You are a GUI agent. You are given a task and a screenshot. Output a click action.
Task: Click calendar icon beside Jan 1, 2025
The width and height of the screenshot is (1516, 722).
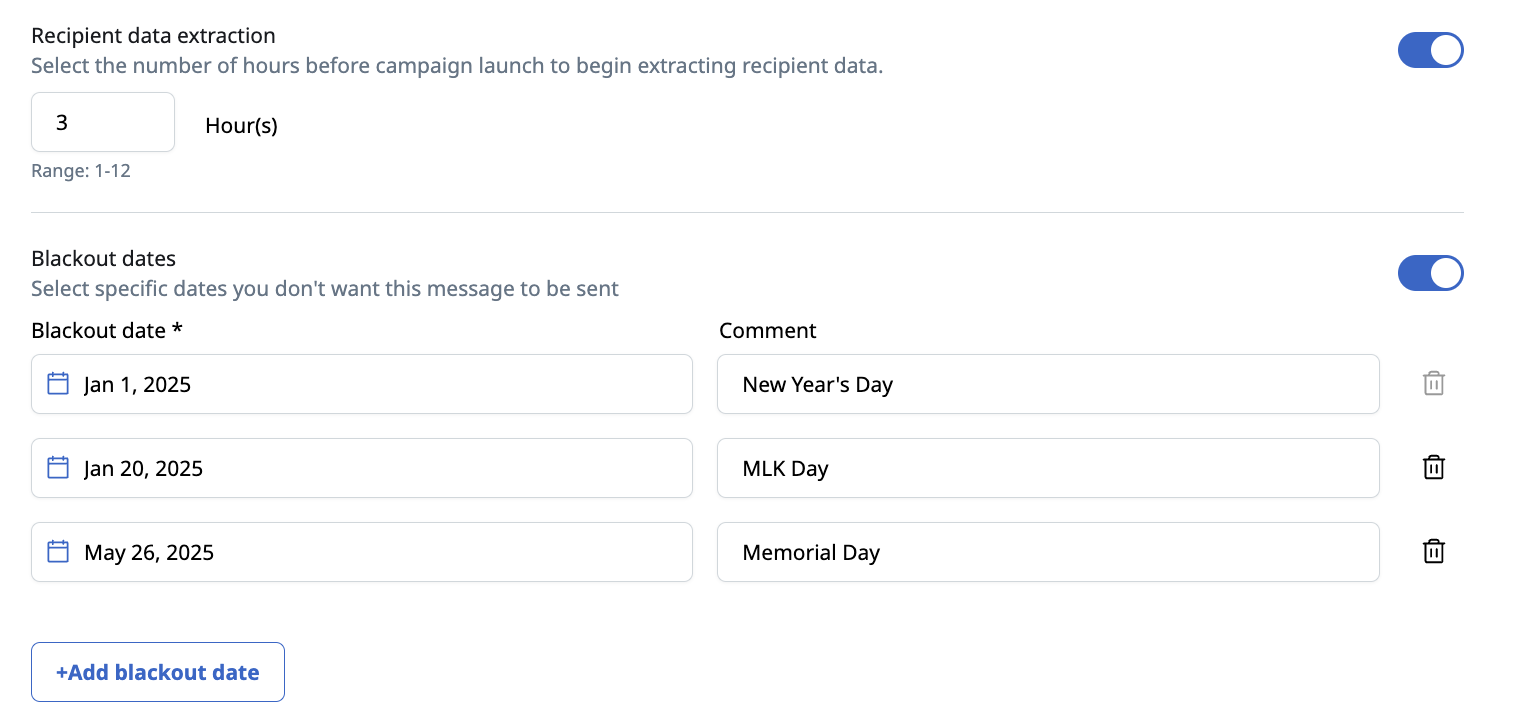click(x=58, y=383)
